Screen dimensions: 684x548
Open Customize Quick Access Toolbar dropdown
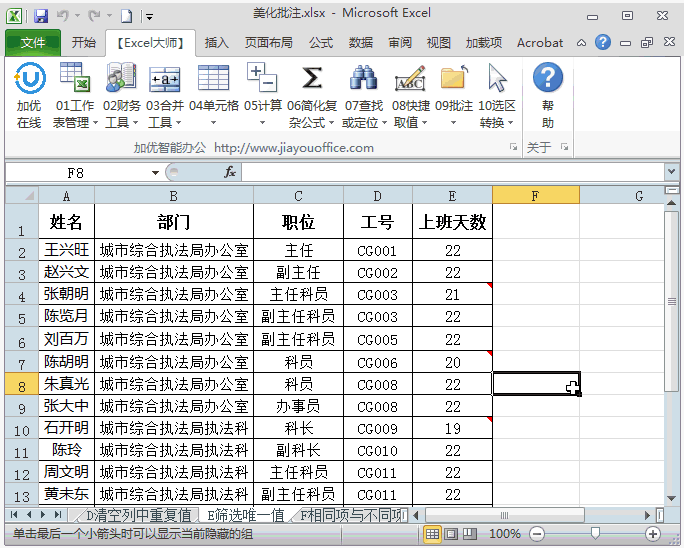coord(150,17)
